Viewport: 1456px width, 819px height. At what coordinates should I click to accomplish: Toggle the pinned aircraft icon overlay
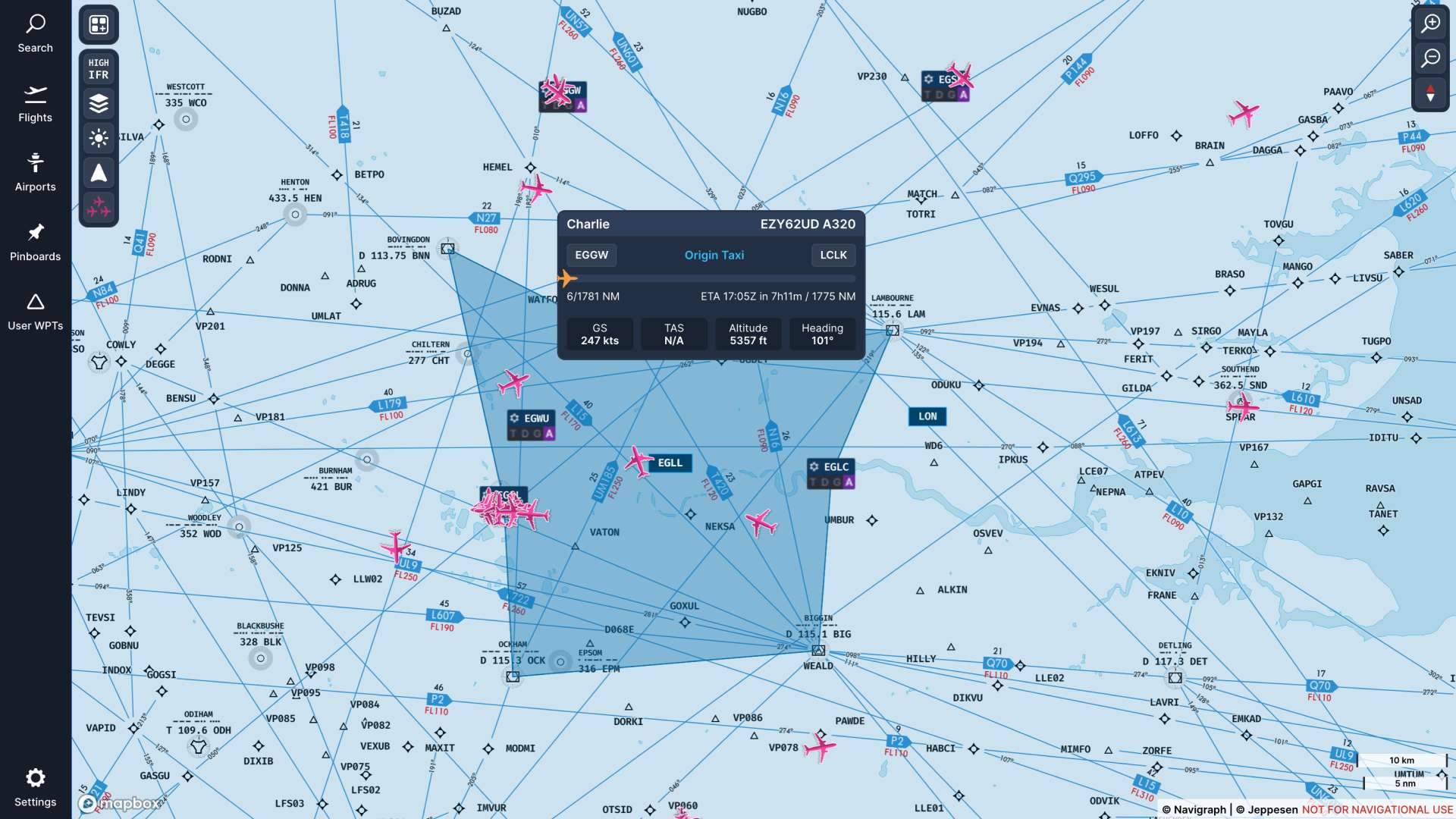[x=98, y=209]
